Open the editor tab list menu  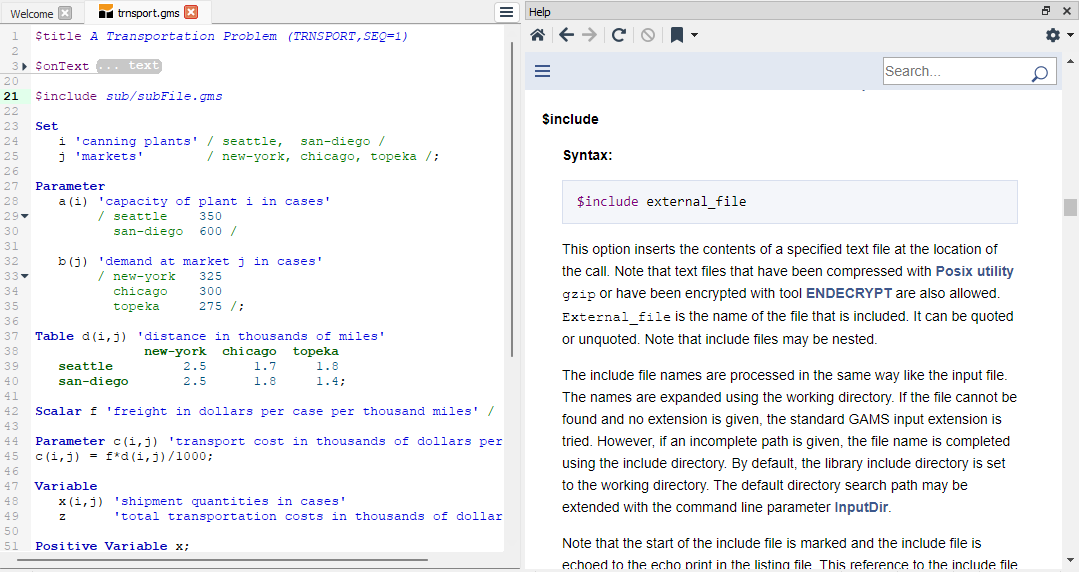pyautogui.click(x=506, y=12)
